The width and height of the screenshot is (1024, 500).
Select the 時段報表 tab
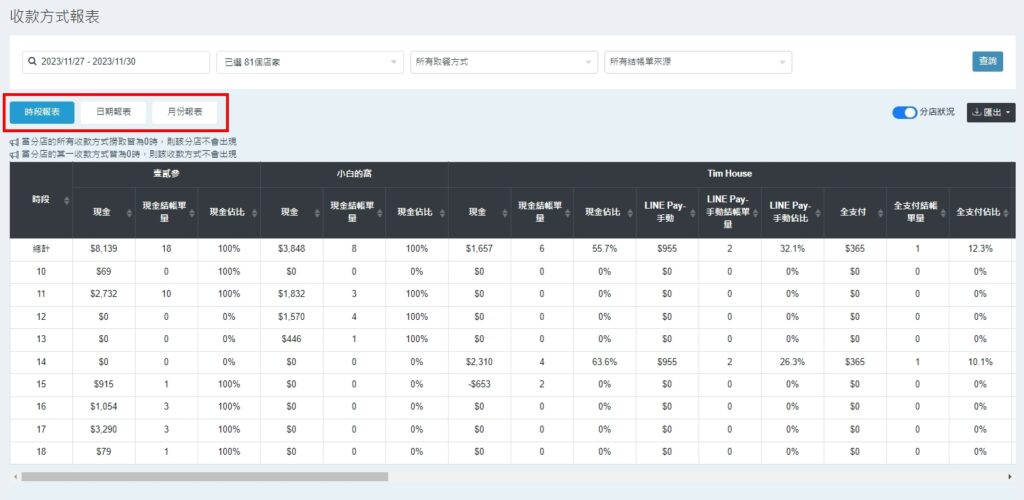[x=42, y=112]
